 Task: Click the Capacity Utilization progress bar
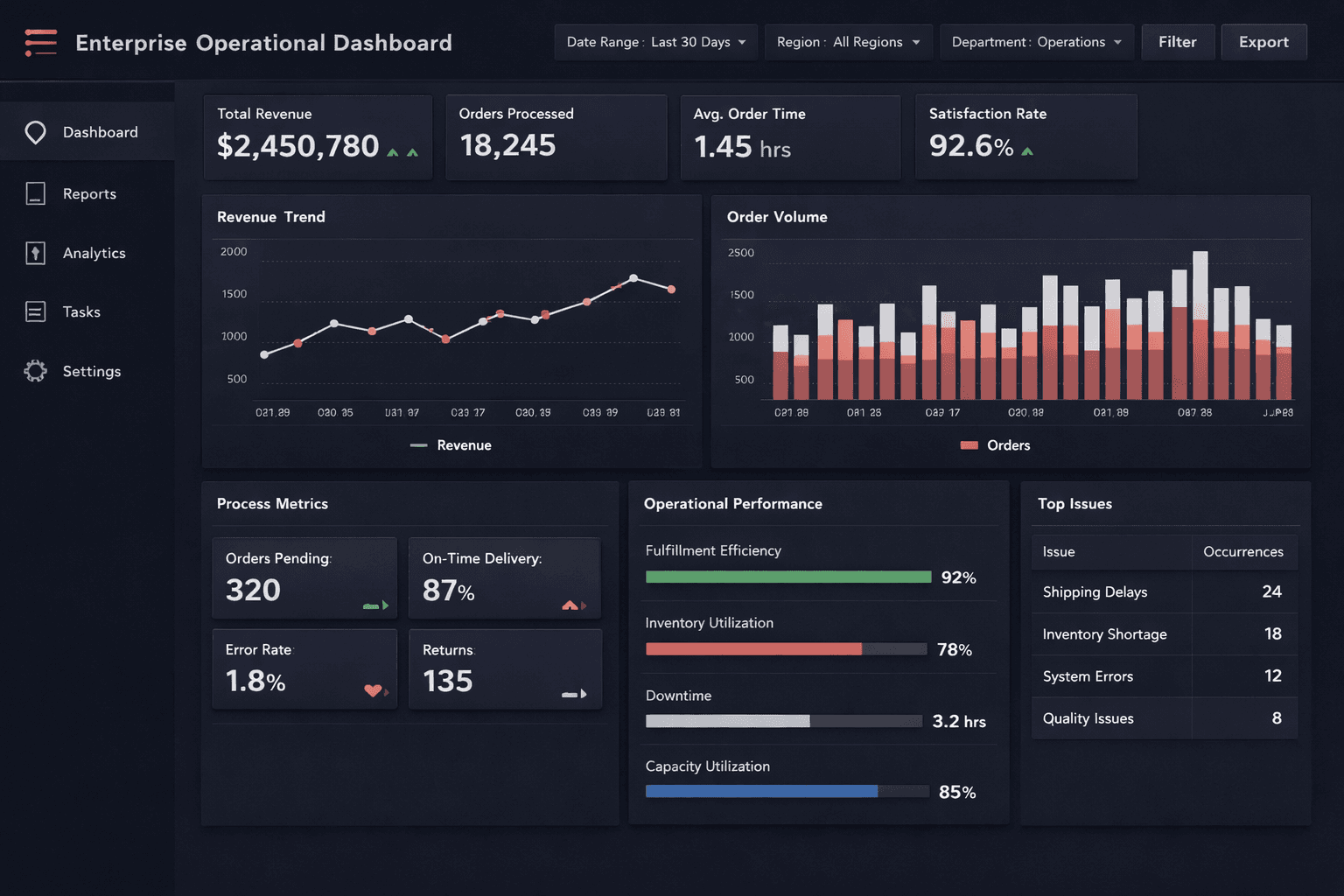click(x=787, y=791)
